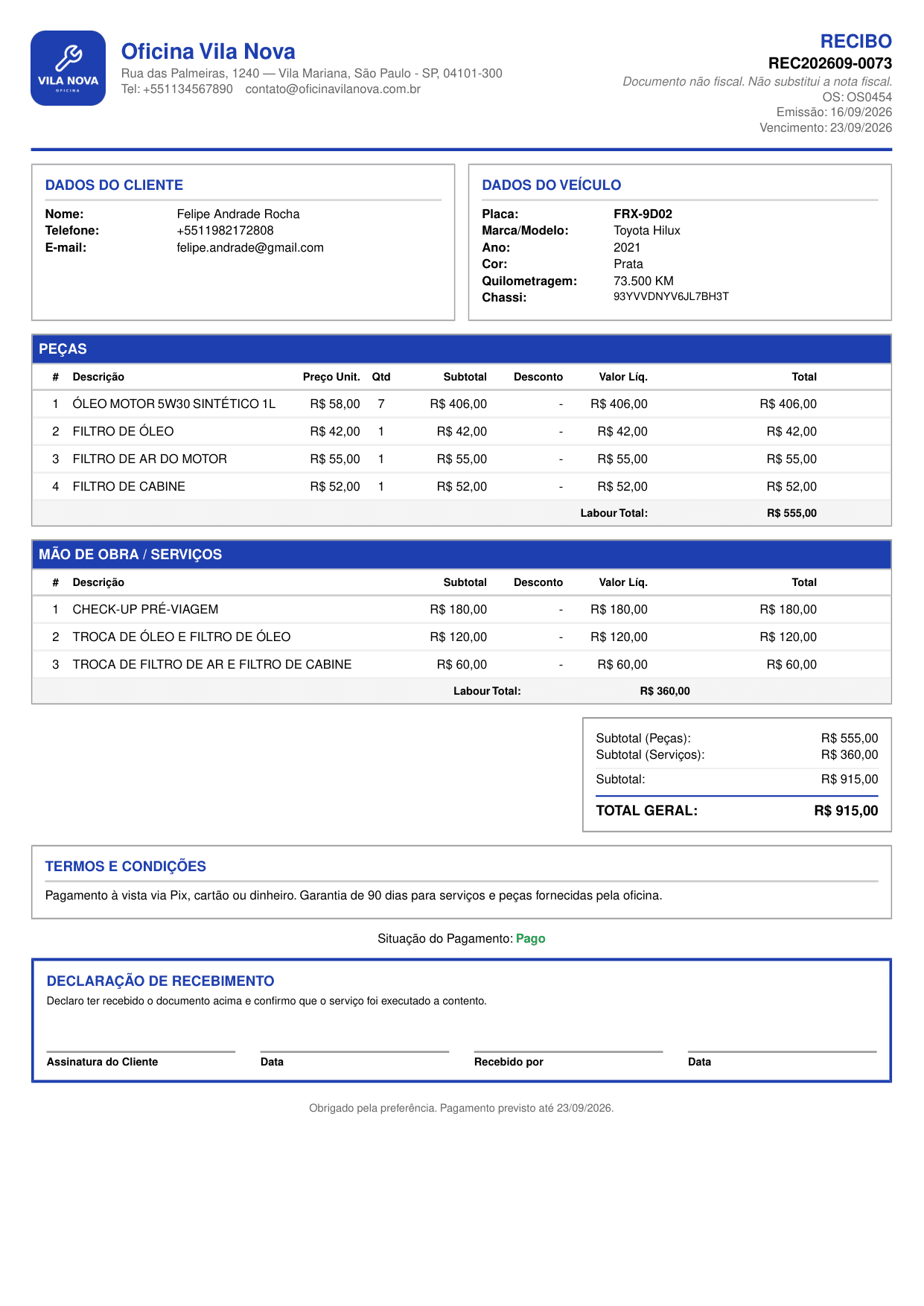This screenshot has height=1306, width=924.
Task: Select plate number FRX-9D02
Action: (x=643, y=214)
